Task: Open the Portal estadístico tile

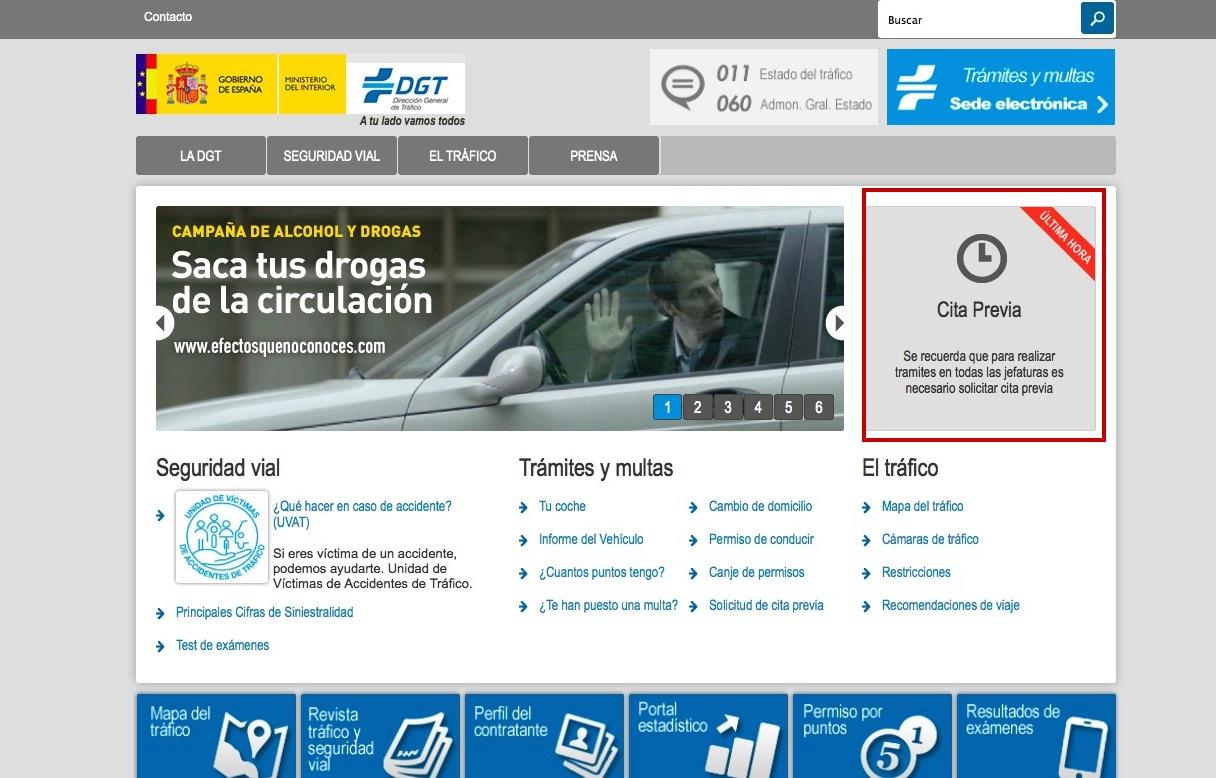Action: click(708, 735)
